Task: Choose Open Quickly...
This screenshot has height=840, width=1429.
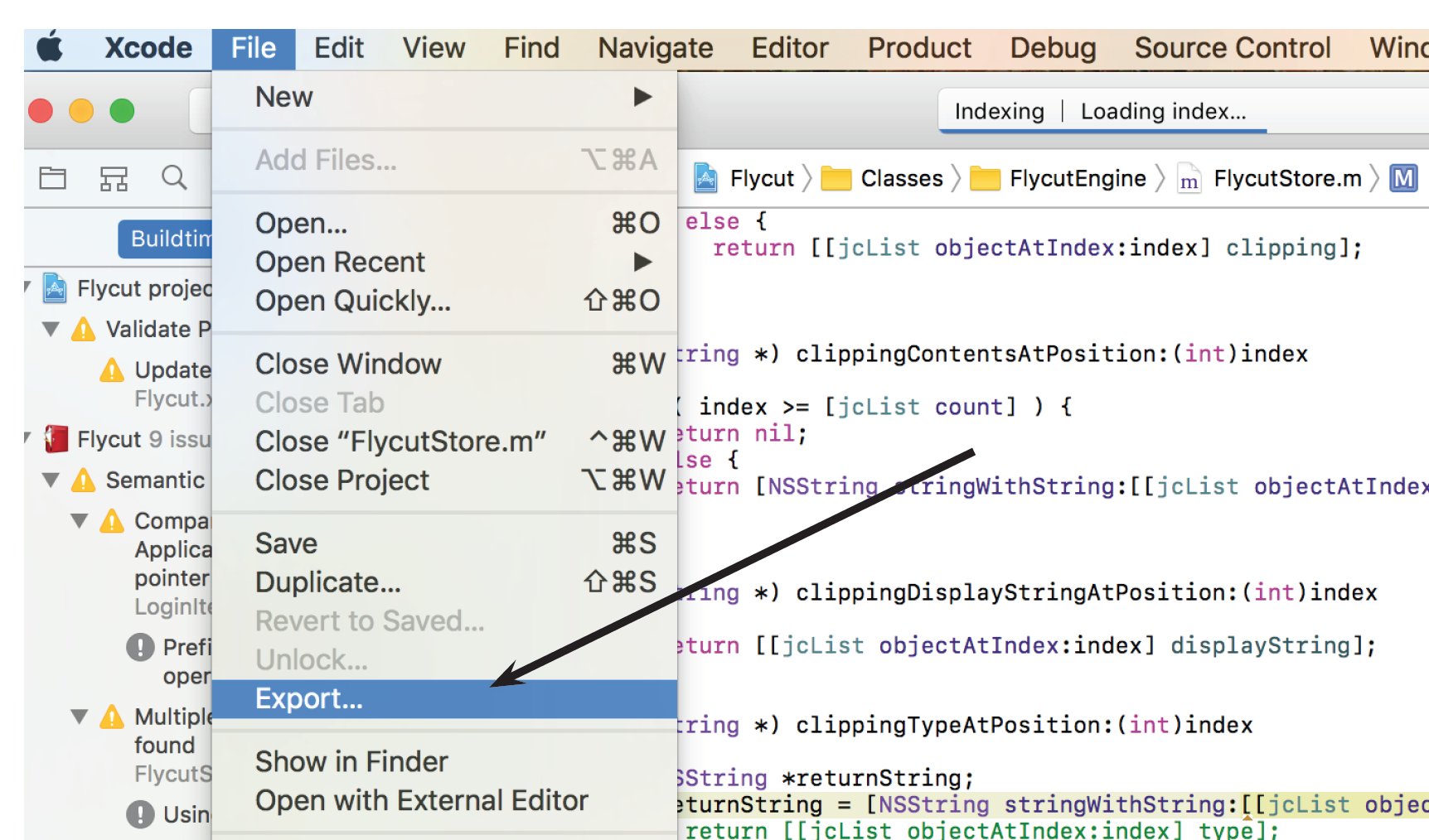Action: (444, 301)
